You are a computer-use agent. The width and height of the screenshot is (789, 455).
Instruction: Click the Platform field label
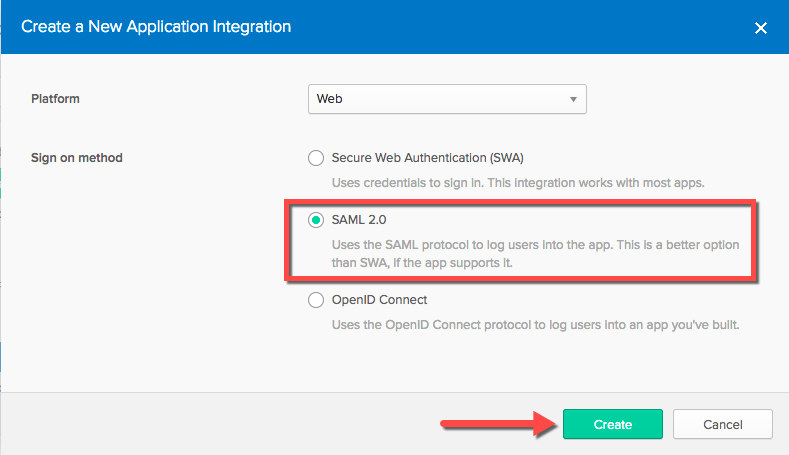coord(55,99)
